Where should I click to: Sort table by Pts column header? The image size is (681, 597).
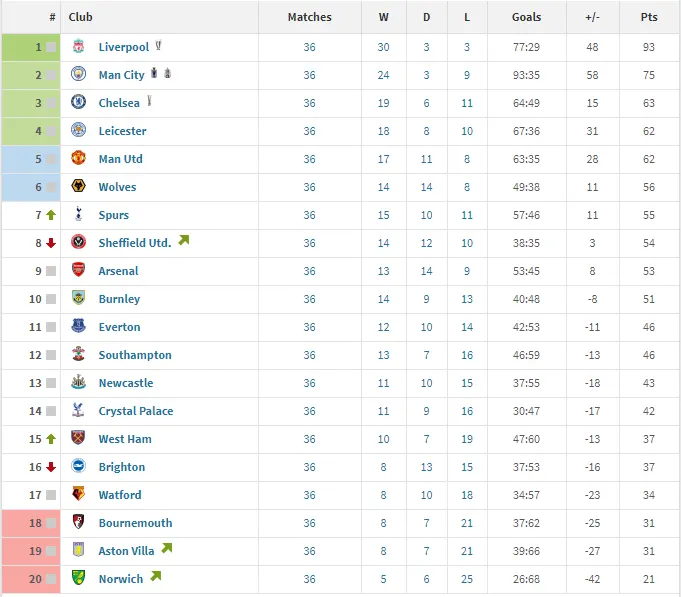coord(650,17)
